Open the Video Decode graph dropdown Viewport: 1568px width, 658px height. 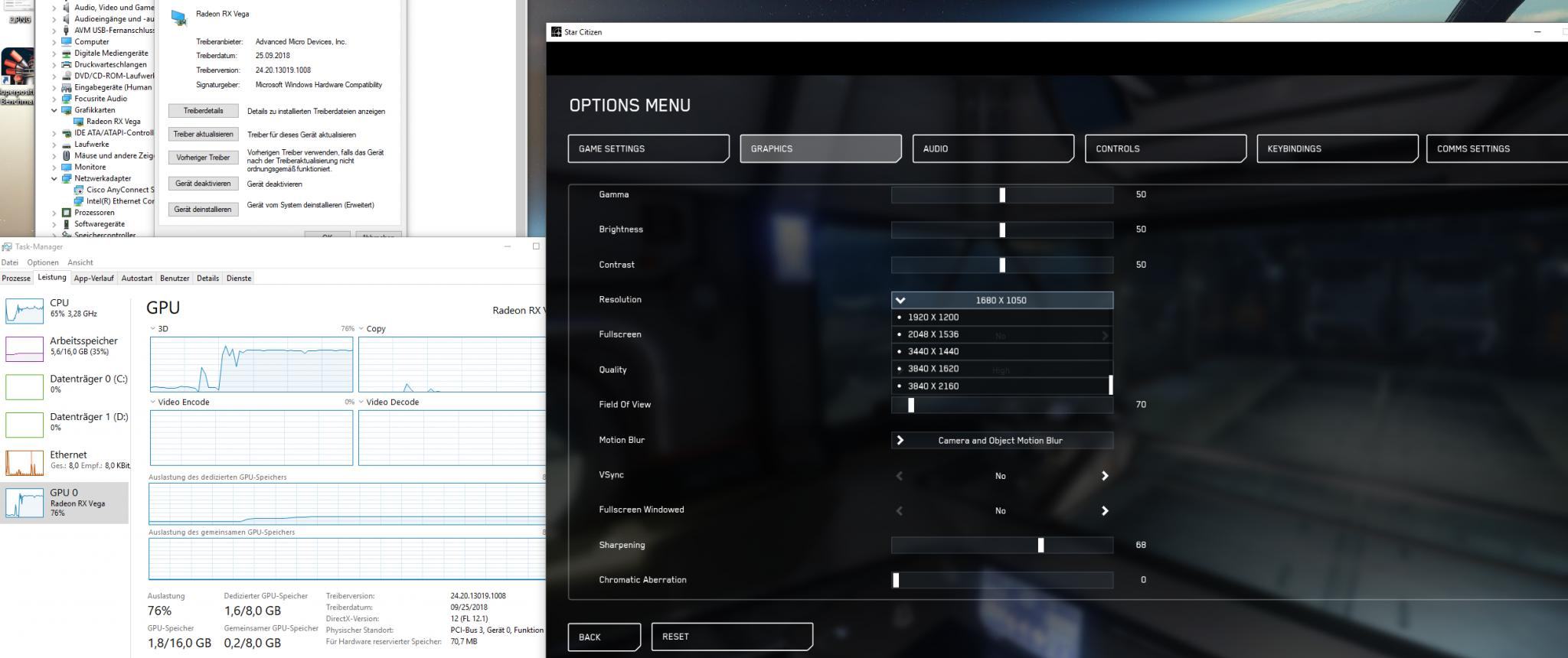point(361,402)
